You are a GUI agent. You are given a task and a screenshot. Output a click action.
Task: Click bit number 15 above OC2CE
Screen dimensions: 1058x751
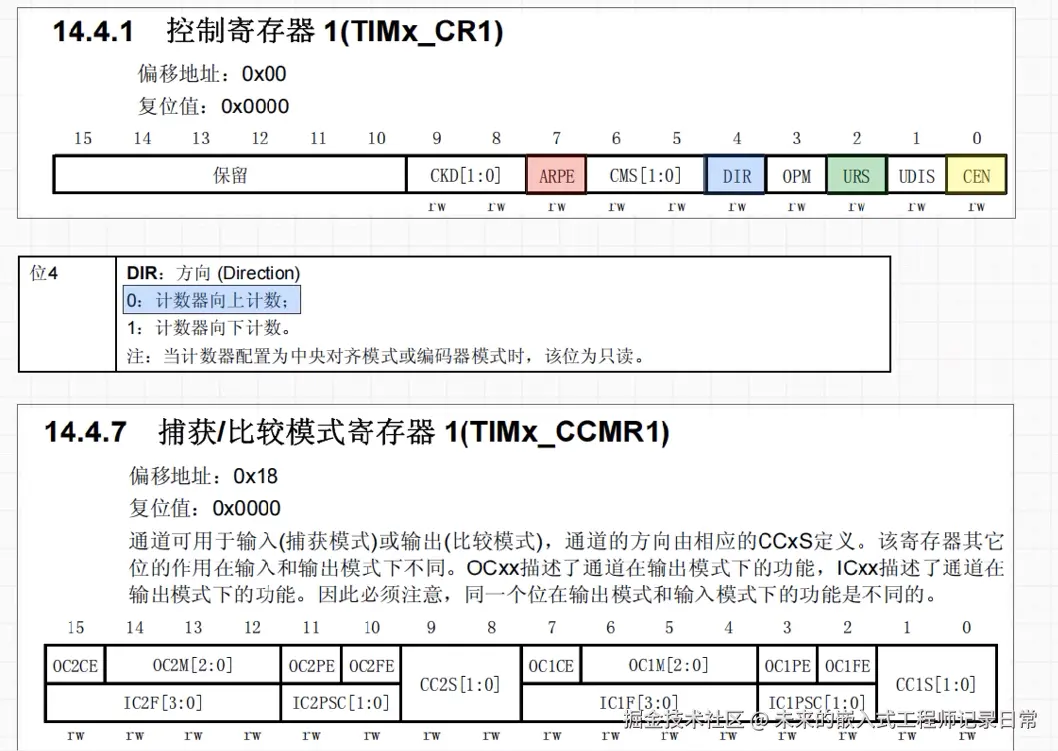coord(76,628)
